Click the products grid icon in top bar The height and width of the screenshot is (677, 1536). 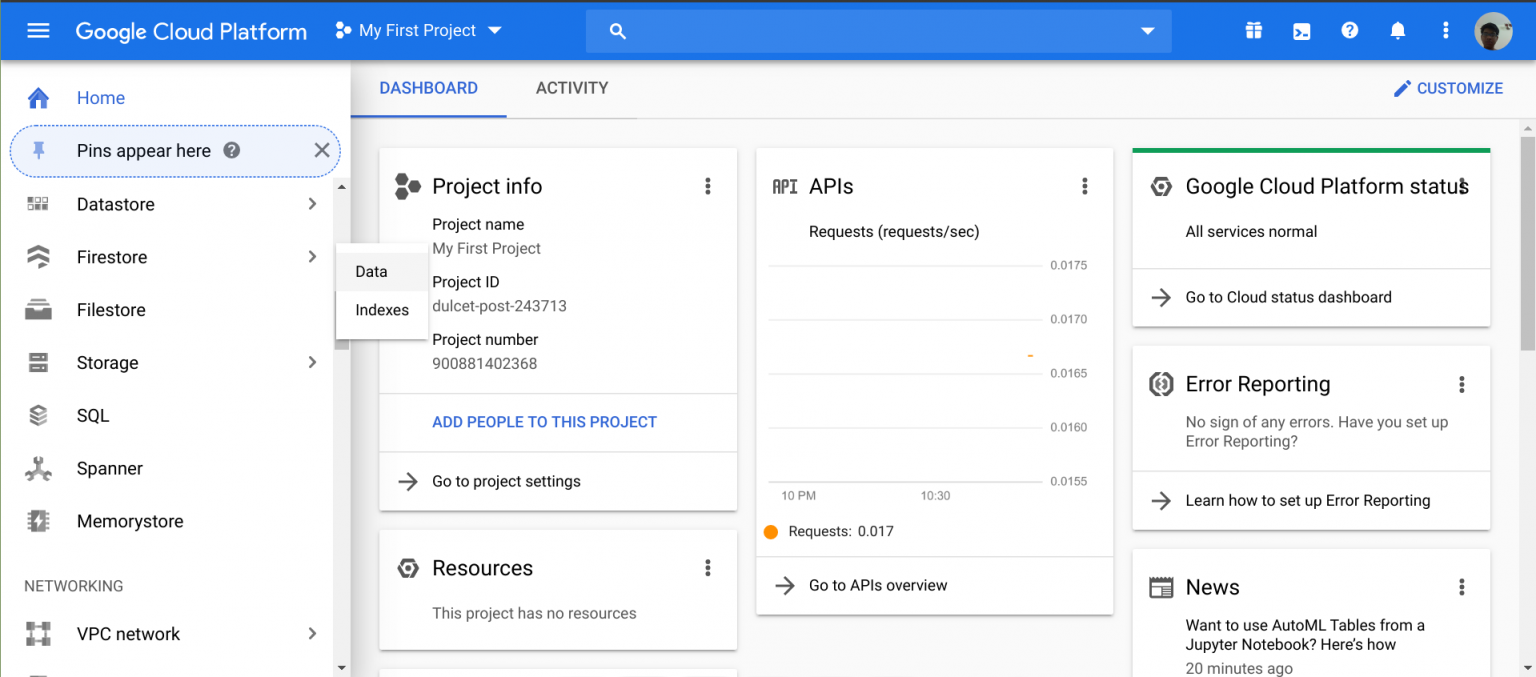pyautogui.click(x=1253, y=31)
